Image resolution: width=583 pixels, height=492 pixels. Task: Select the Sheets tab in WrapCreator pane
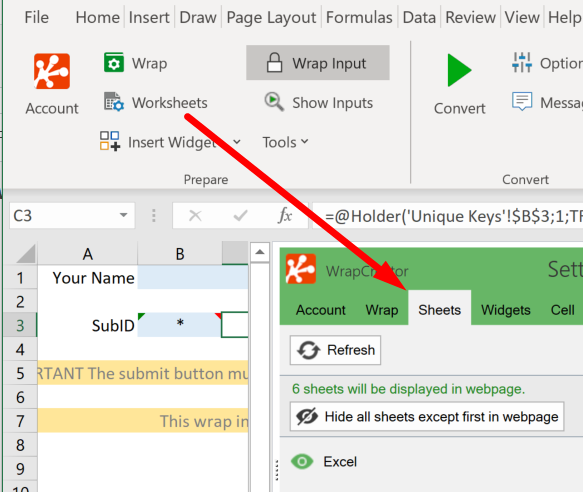pyautogui.click(x=439, y=308)
